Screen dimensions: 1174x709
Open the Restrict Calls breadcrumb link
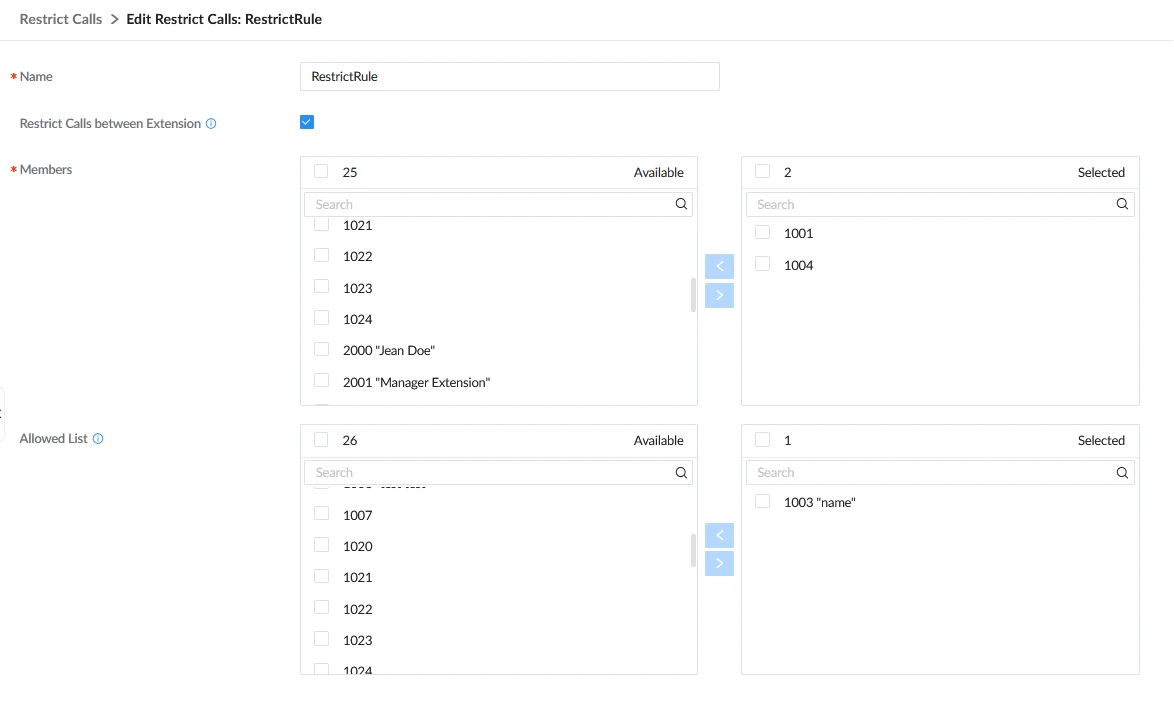(x=61, y=19)
